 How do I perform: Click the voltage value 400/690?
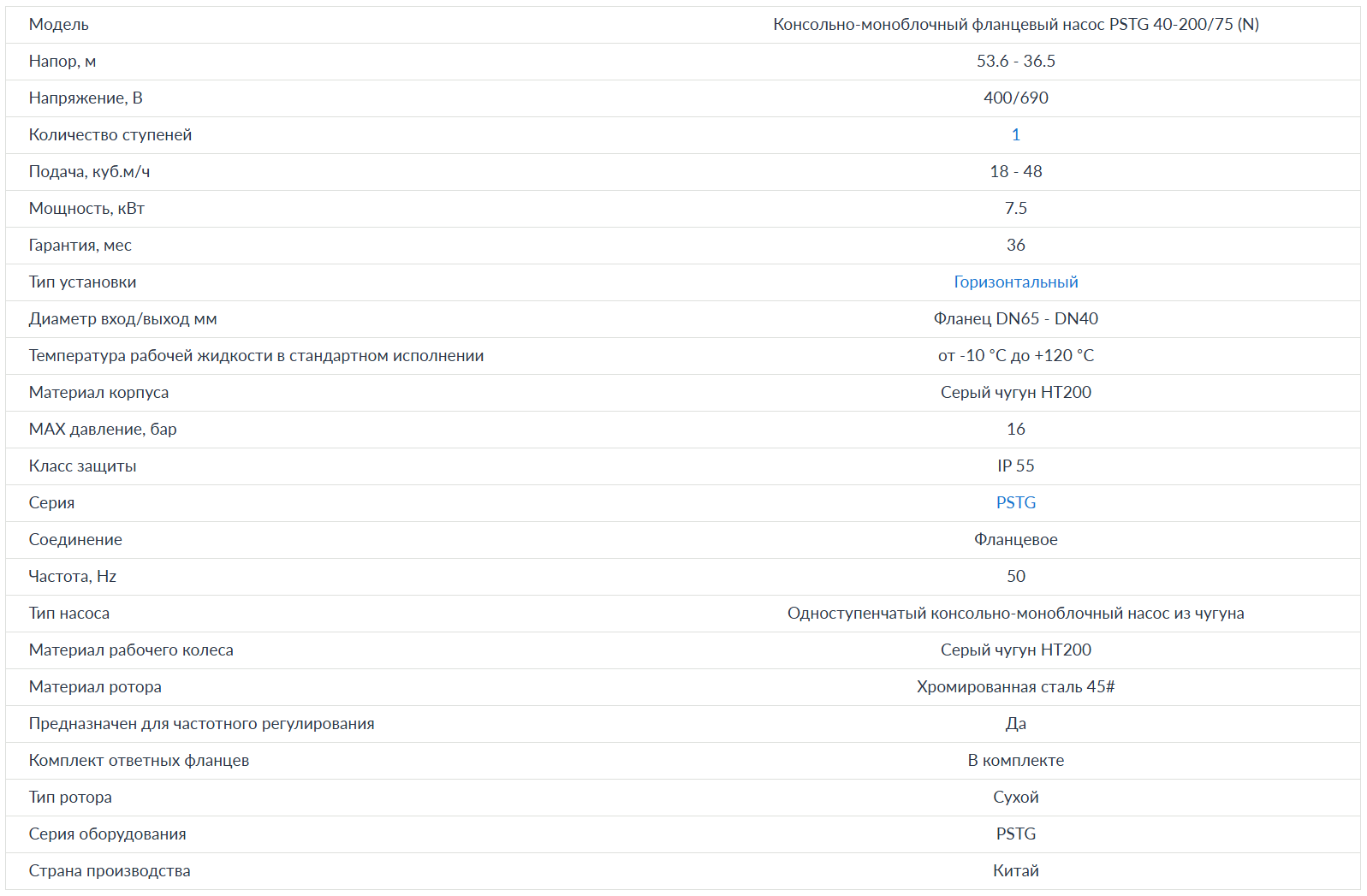click(1015, 98)
